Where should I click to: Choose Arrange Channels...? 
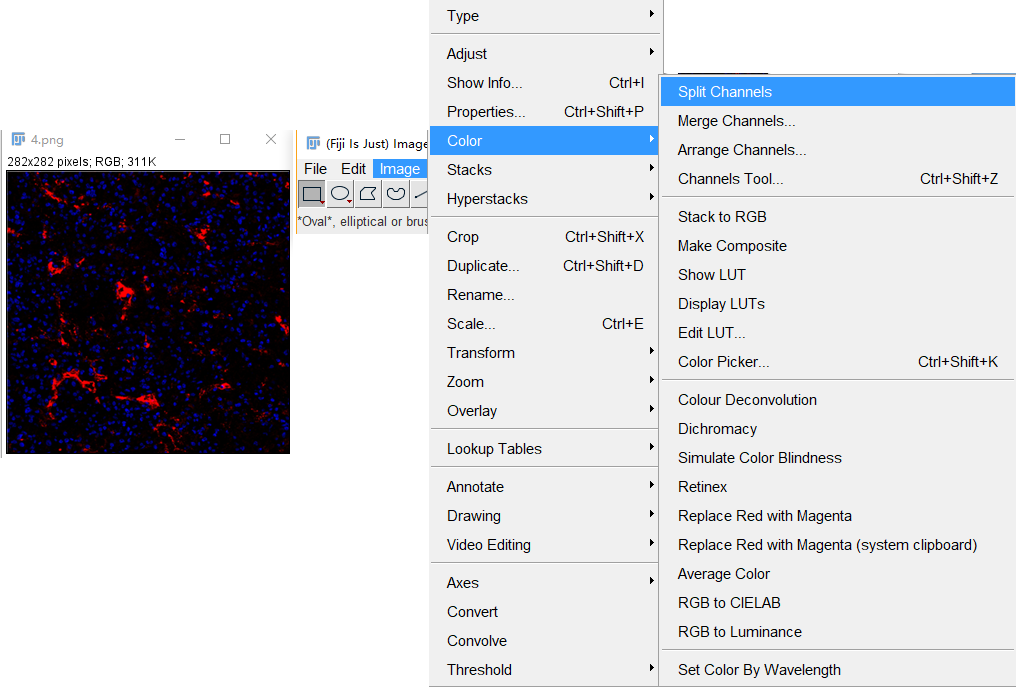[838, 150]
